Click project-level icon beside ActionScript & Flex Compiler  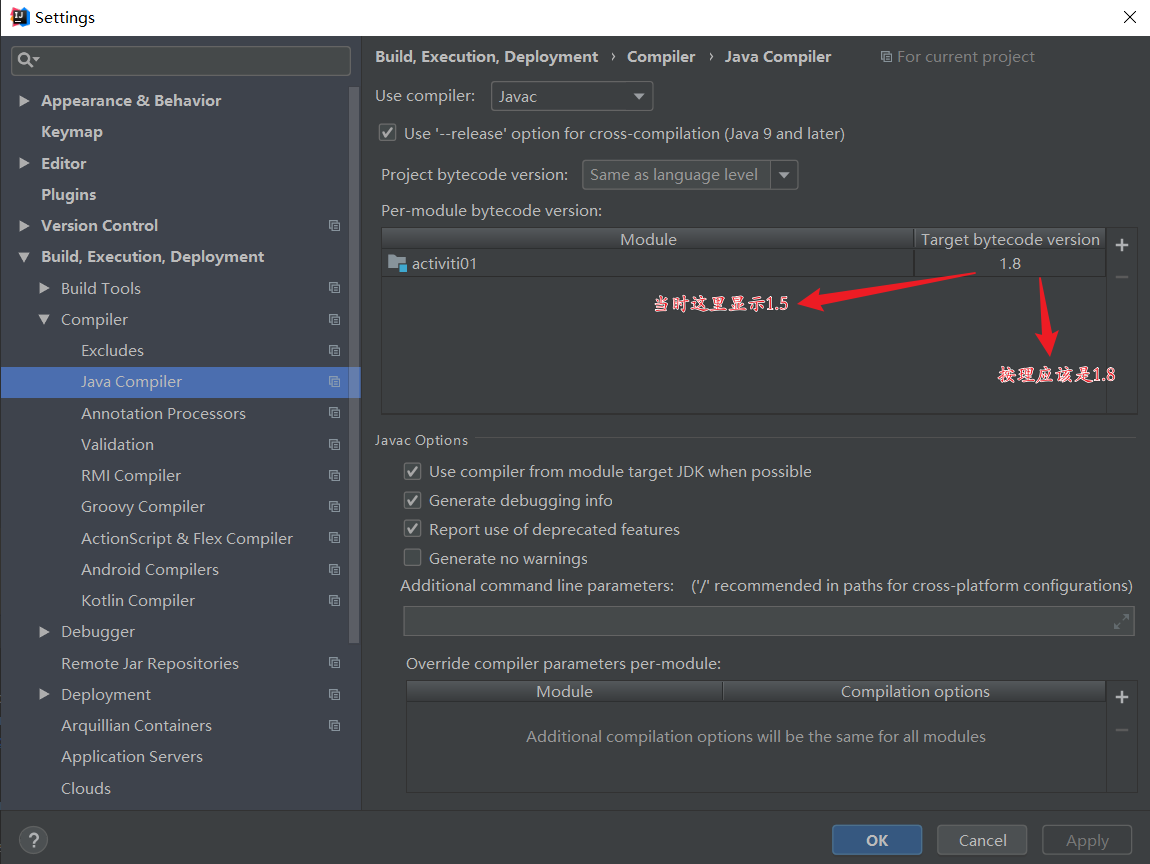(x=334, y=538)
